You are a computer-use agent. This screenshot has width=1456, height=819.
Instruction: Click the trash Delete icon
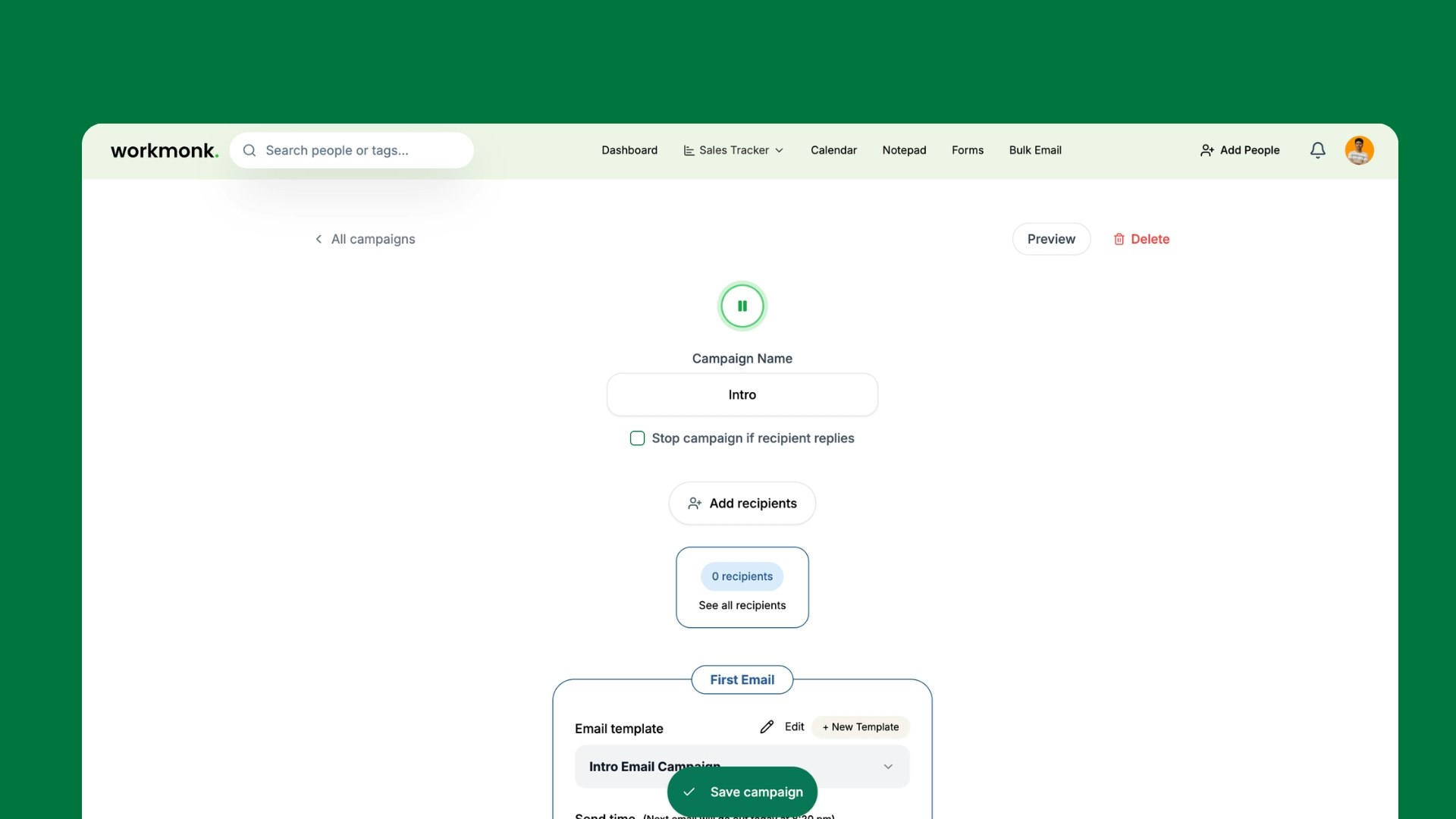1119,239
